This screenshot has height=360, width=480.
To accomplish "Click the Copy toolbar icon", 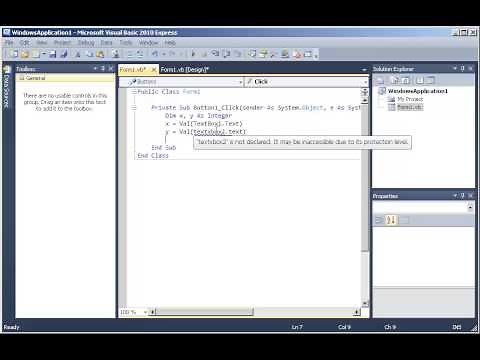I will click(89, 54).
